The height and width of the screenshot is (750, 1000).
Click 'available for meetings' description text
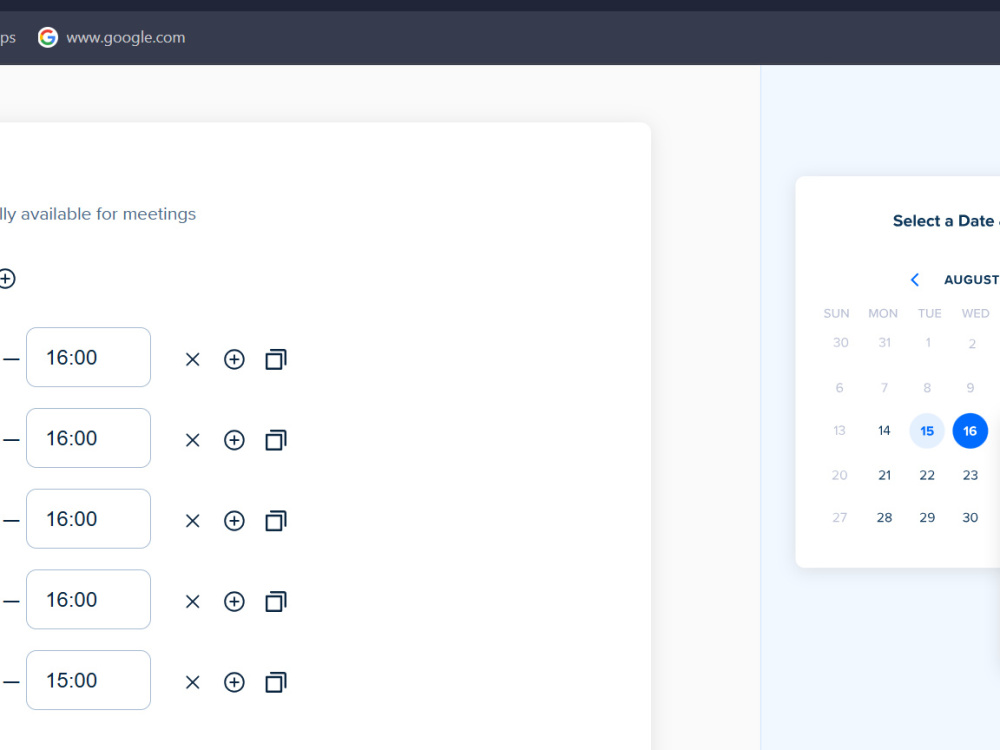tap(108, 214)
